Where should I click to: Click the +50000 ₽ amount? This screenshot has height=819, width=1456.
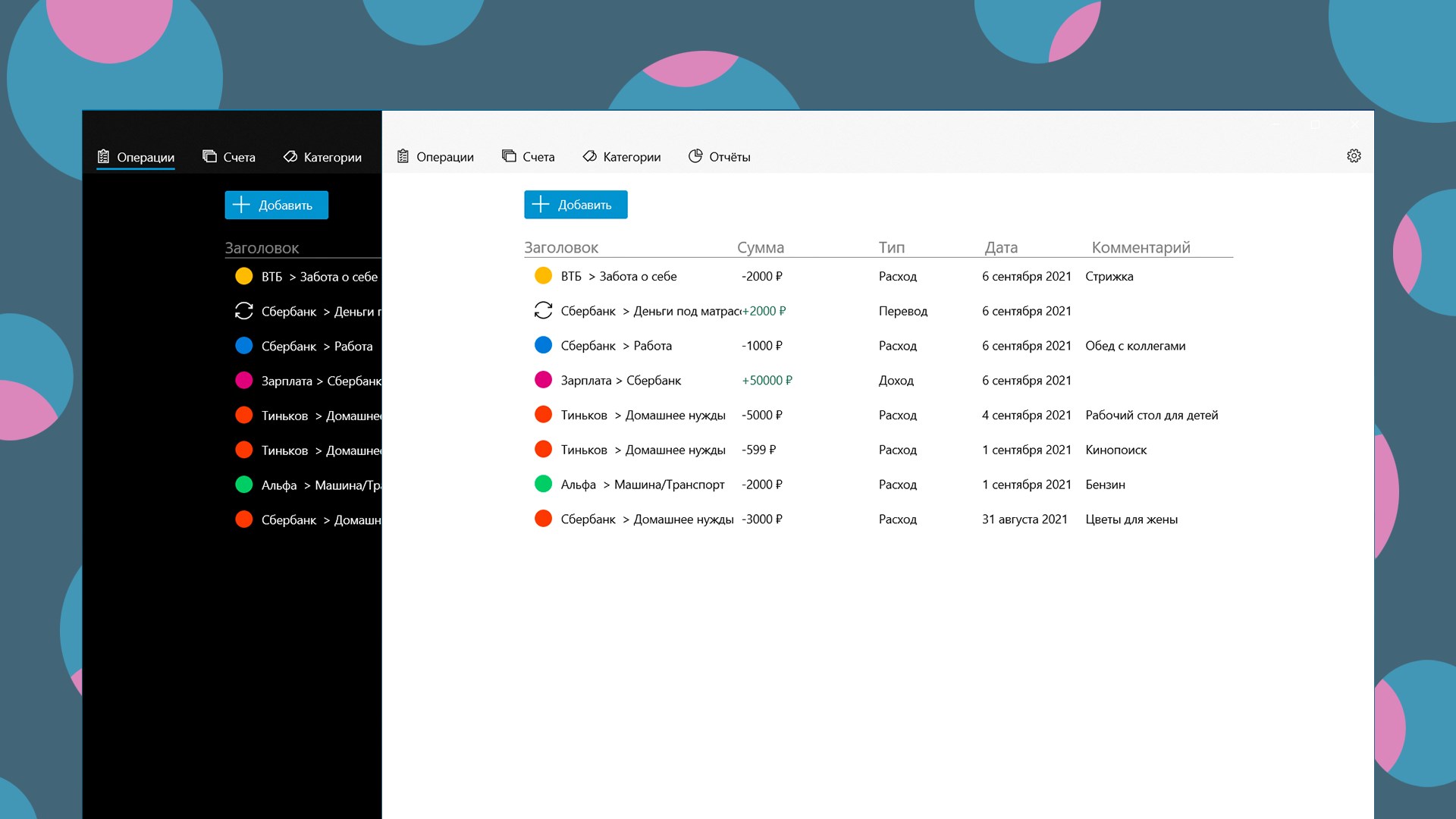point(767,381)
